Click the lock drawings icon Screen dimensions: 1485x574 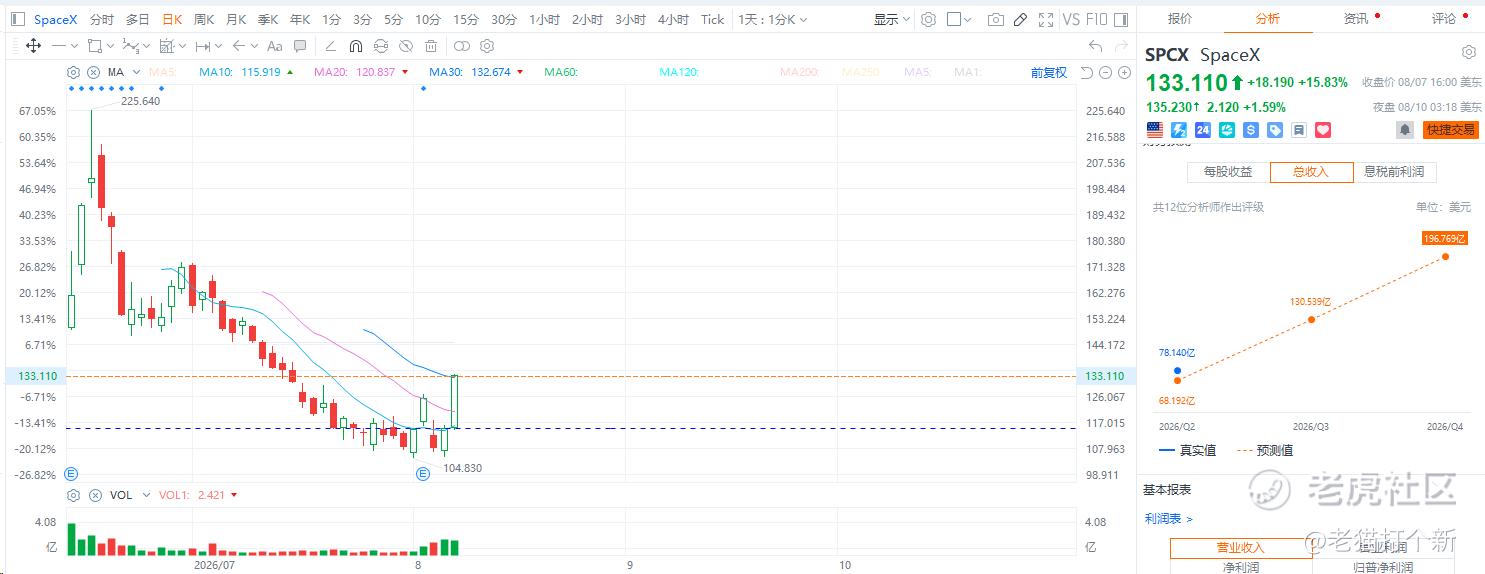click(x=381, y=46)
